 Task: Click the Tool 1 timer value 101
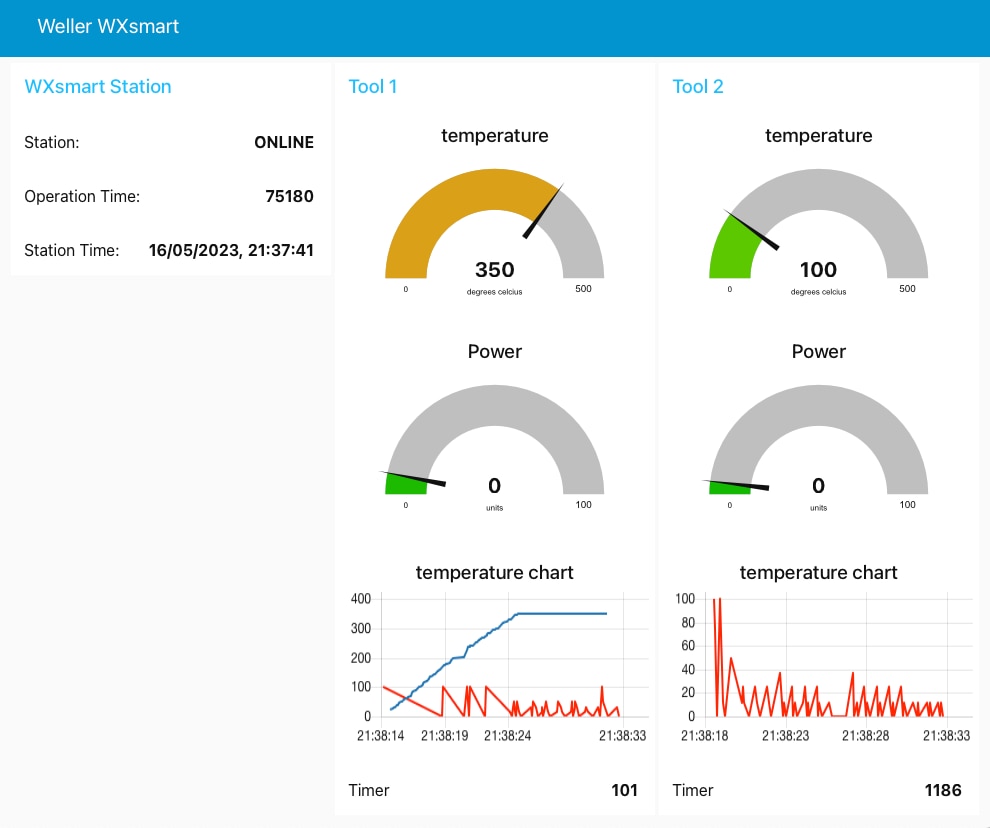tap(624, 790)
